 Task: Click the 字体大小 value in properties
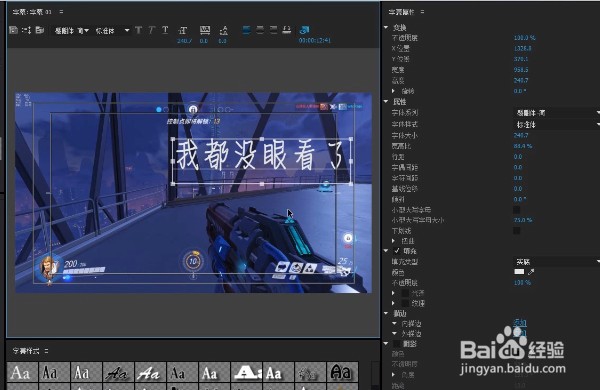tap(521, 135)
